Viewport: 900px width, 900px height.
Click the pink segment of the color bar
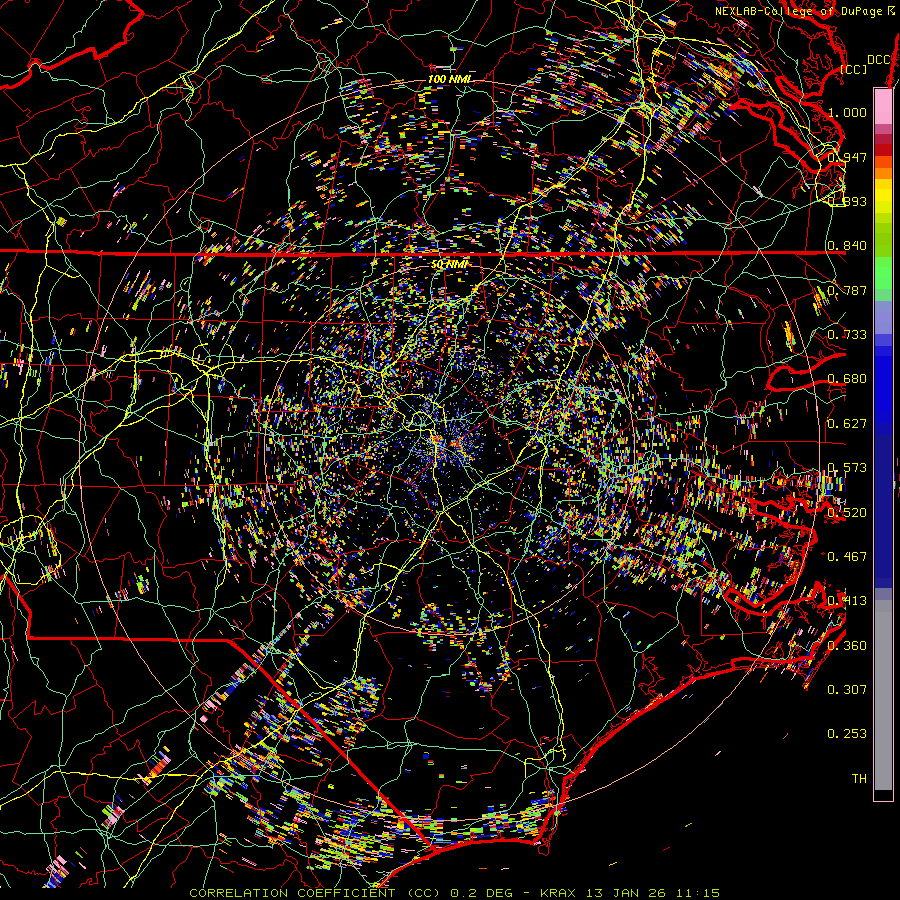[883, 106]
